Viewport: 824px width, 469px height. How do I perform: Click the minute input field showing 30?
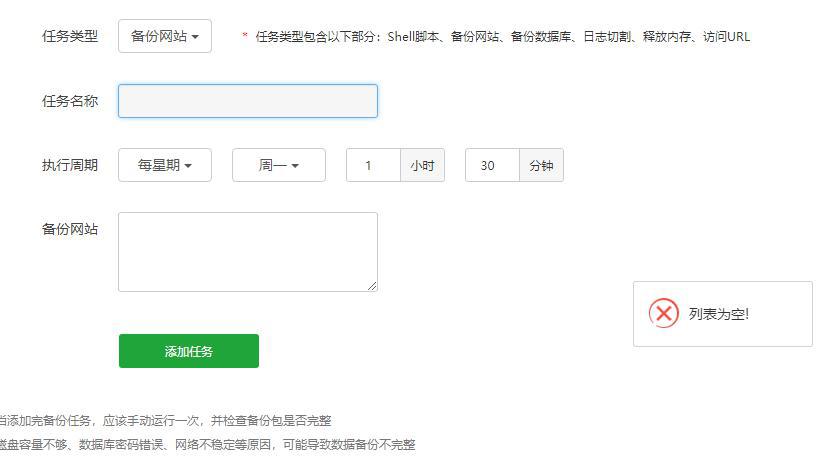[492, 165]
